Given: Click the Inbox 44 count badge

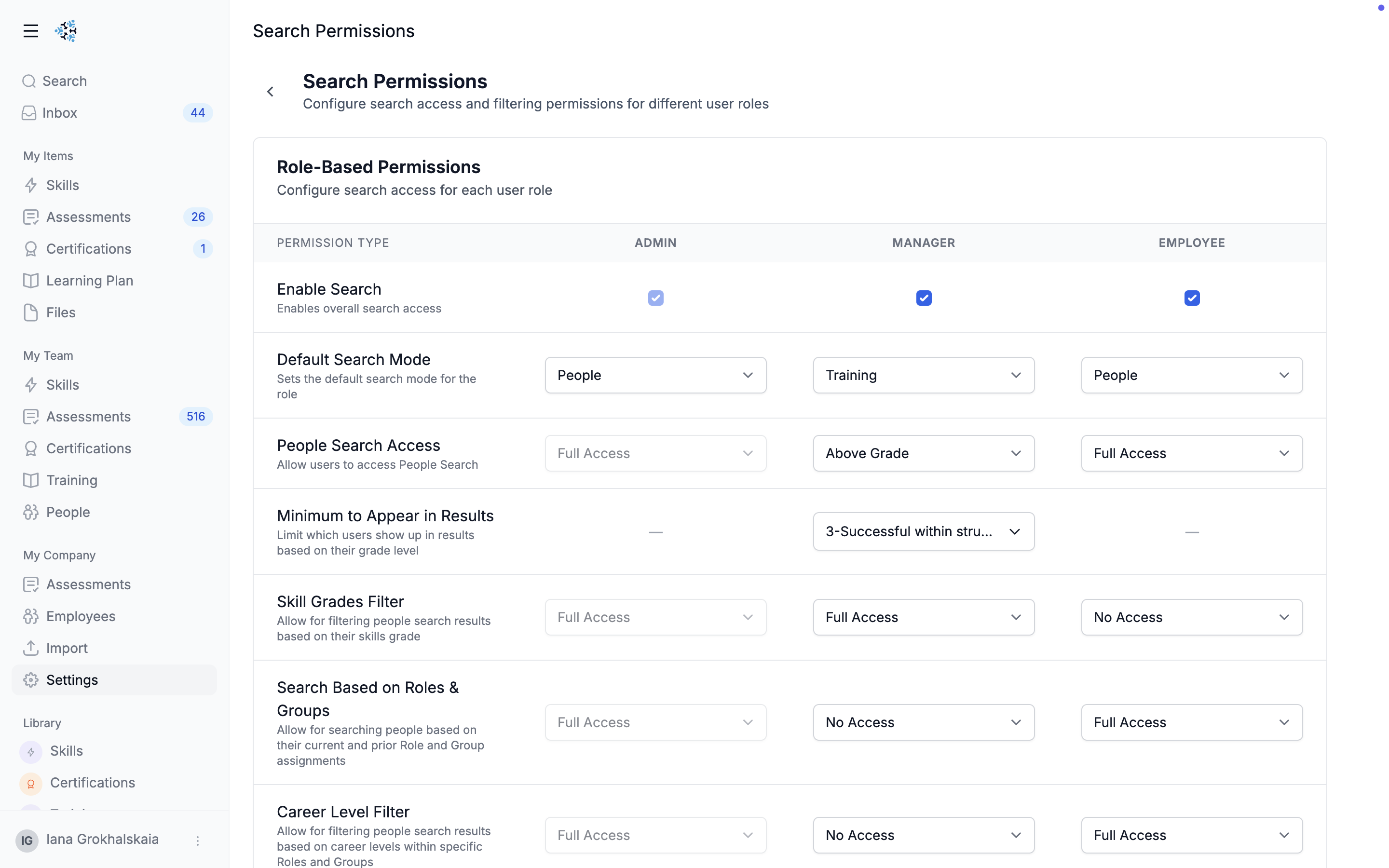Looking at the screenshot, I should (197, 112).
